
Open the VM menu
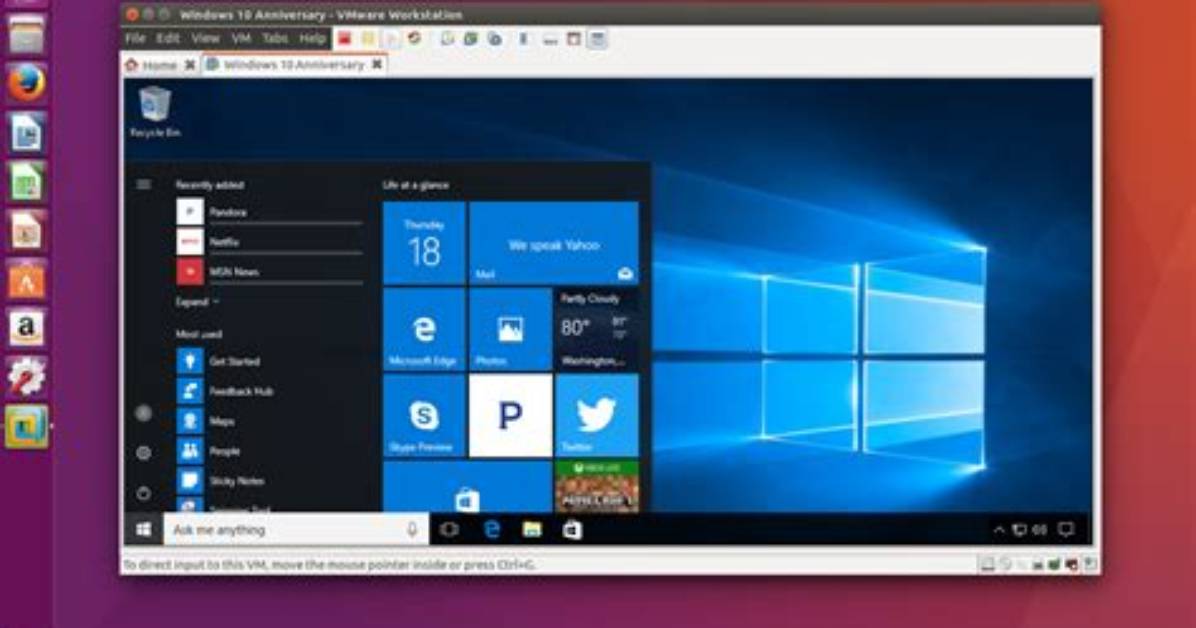click(241, 38)
